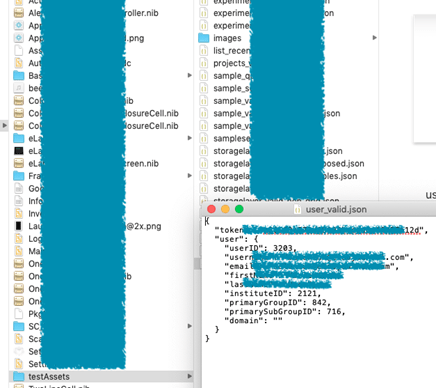436x388 pixels.
Task: Expand the testAssets folder arrow
Action: pos(189,376)
